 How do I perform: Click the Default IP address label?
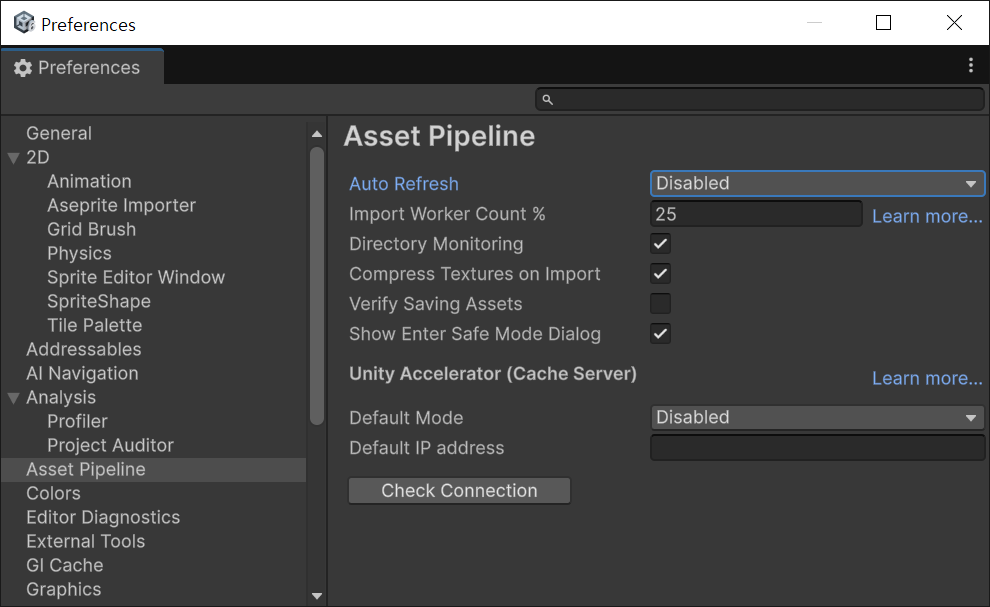pyautogui.click(x=426, y=448)
